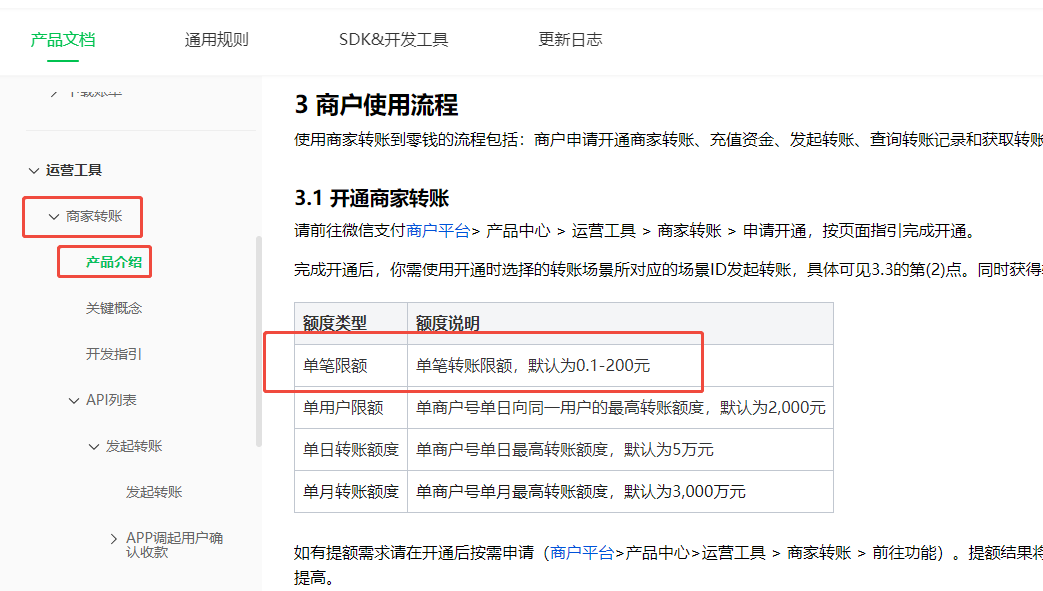Expand the APP调起用户确认收款 chevron
The height and width of the screenshot is (591, 1043).
pyautogui.click(x=114, y=539)
